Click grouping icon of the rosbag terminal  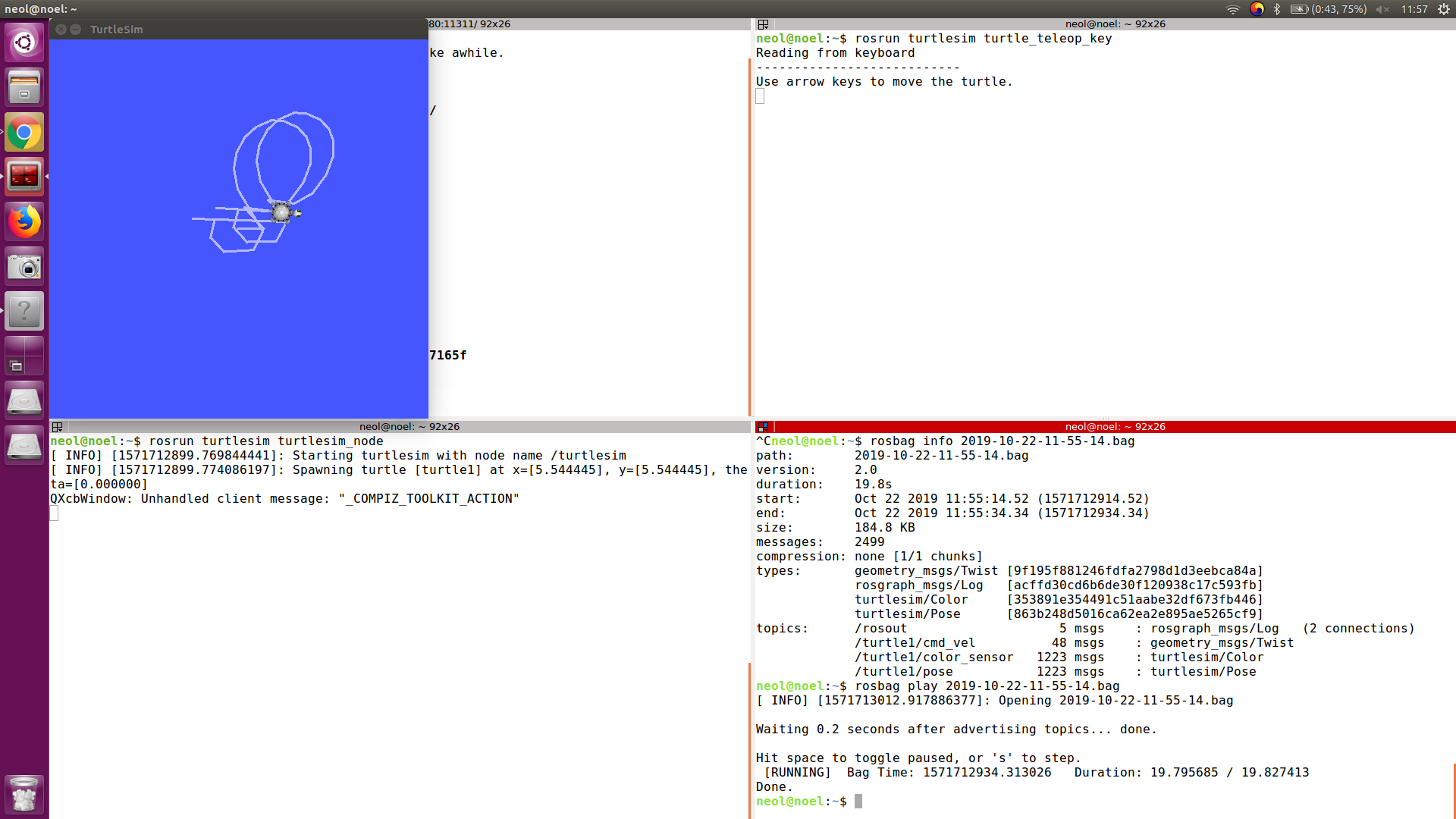[x=763, y=427]
